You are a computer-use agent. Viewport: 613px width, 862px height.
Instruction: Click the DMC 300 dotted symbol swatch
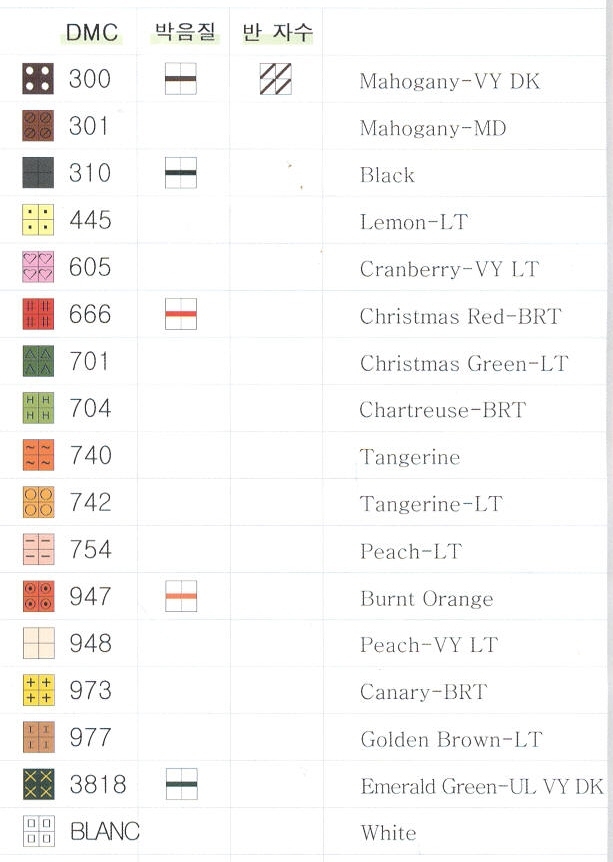coord(38,79)
